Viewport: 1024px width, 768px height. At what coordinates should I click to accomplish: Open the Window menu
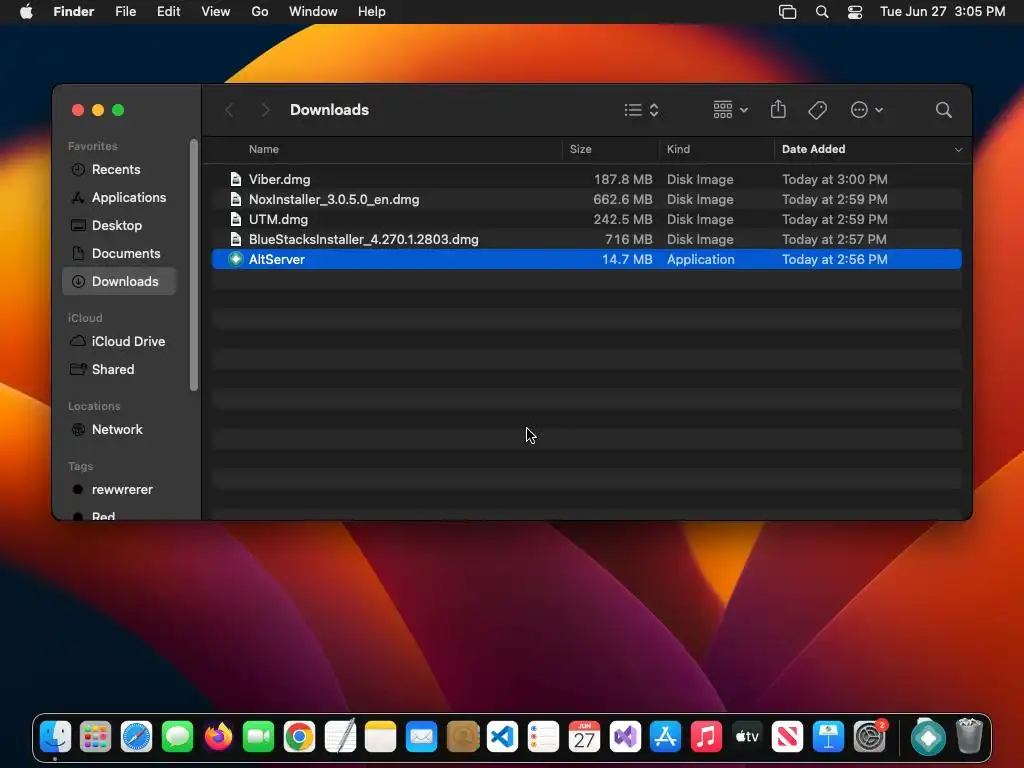point(313,12)
